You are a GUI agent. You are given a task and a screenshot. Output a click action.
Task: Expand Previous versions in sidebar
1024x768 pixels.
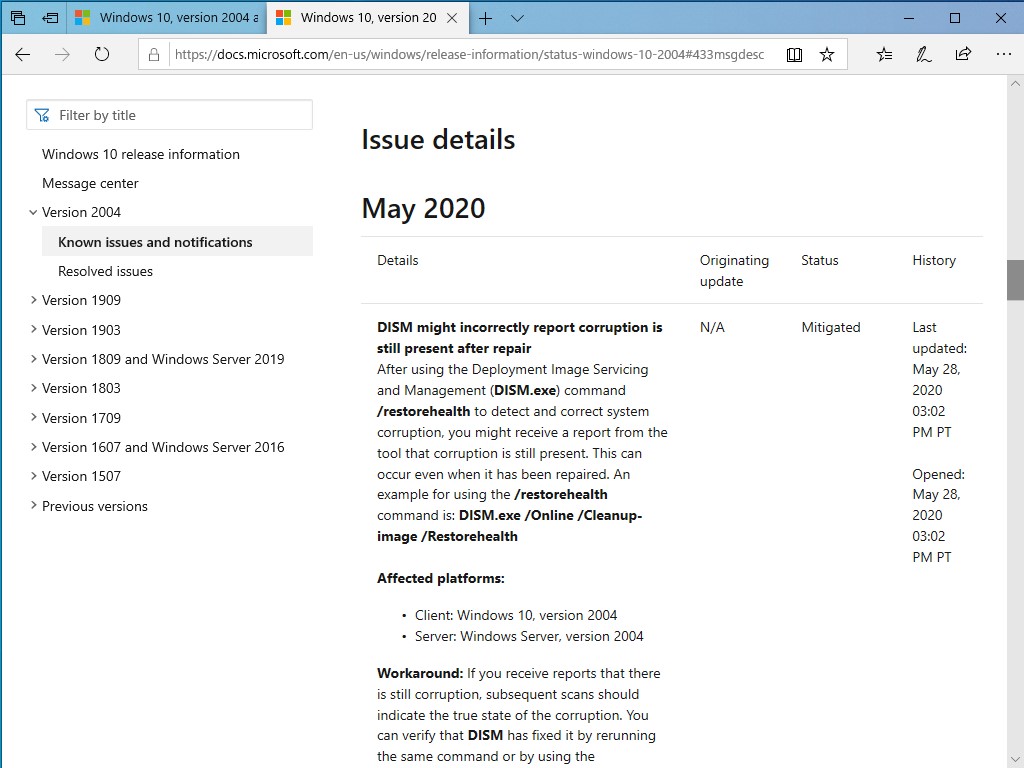(34, 506)
